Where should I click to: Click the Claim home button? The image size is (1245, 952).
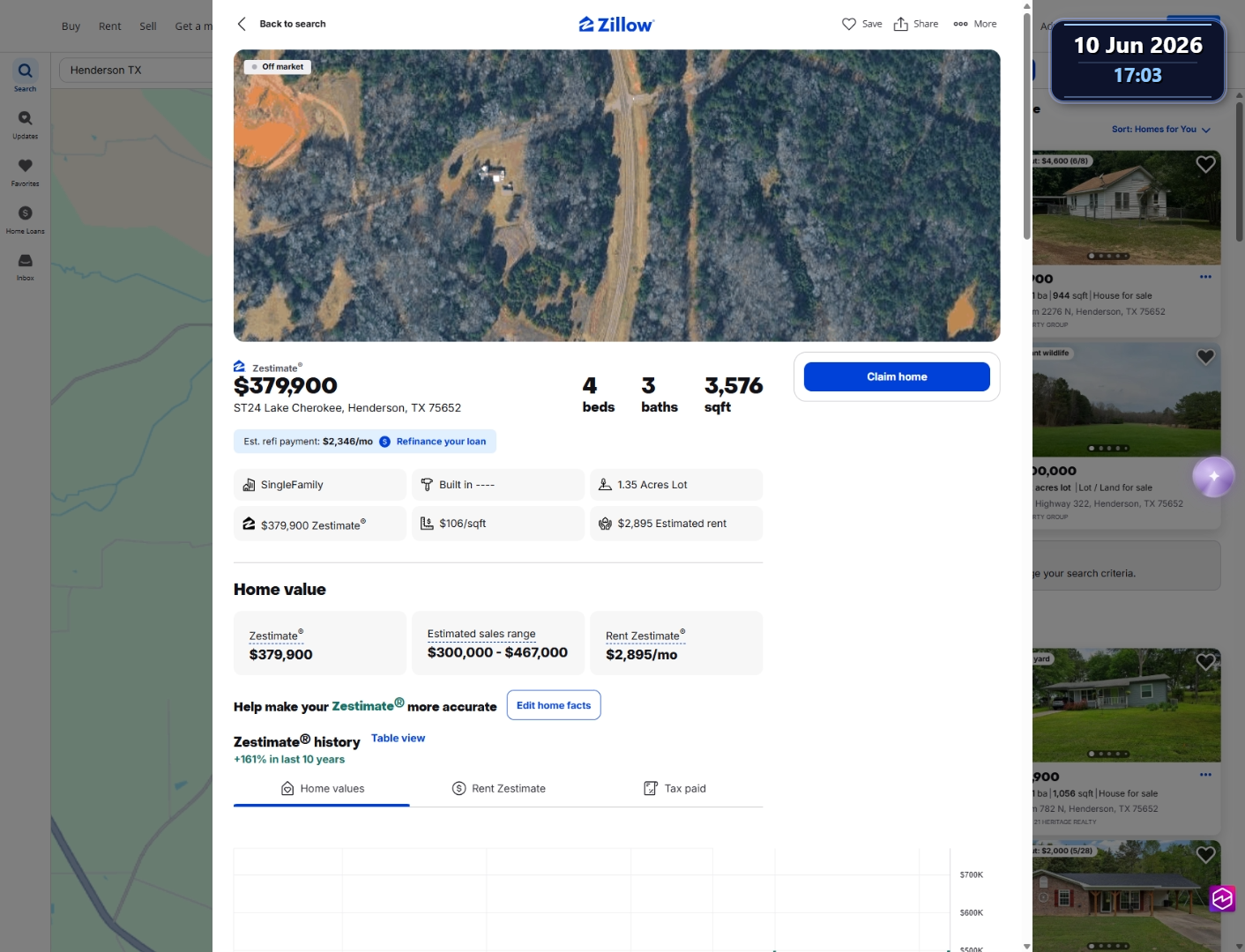897,376
